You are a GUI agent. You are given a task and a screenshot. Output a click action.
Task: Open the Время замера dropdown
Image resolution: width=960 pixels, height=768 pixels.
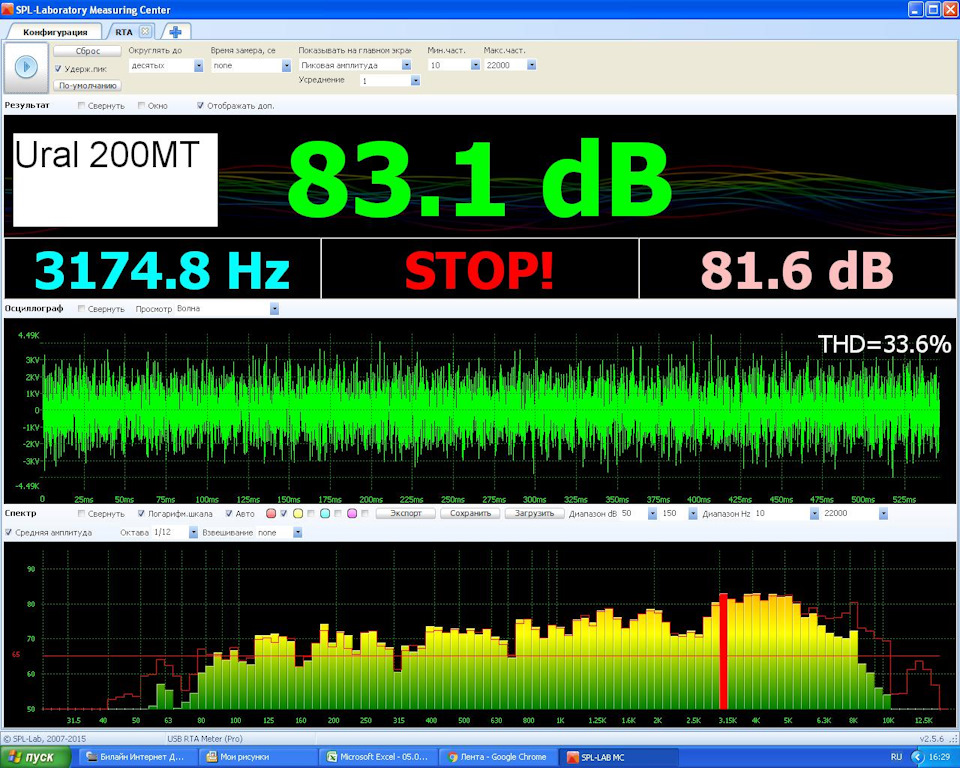tap(286, 66)
